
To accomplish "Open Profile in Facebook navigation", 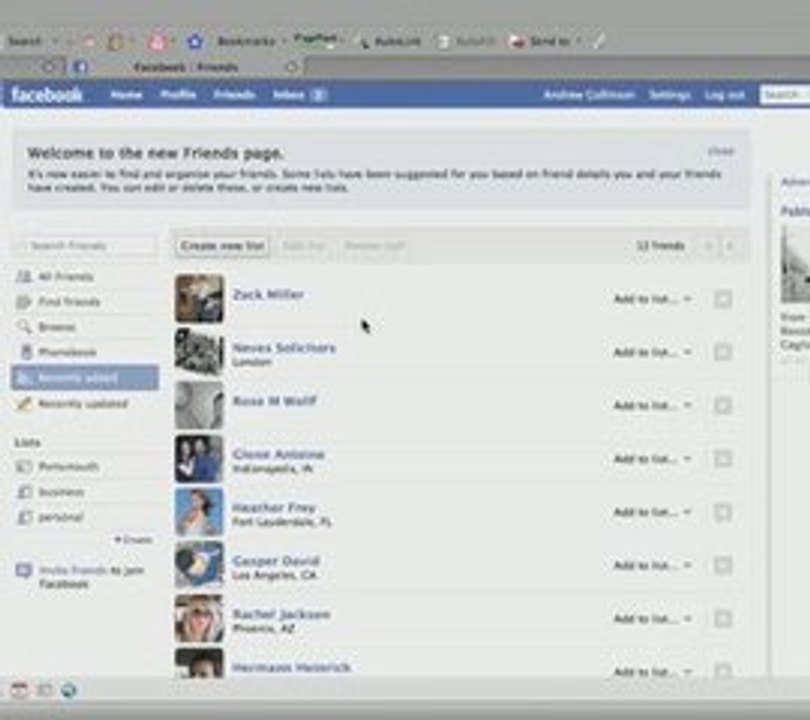I will 178,95.
